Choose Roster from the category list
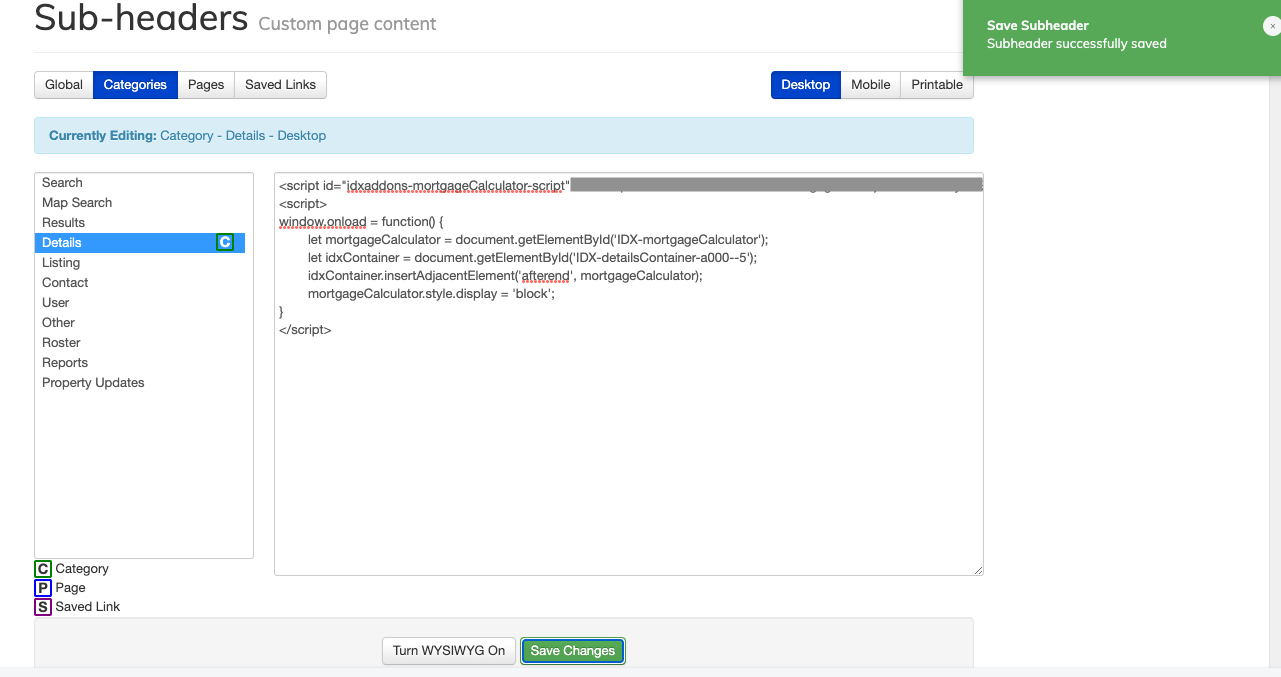This screenshot has height=677, width=1281. (61, 342)
